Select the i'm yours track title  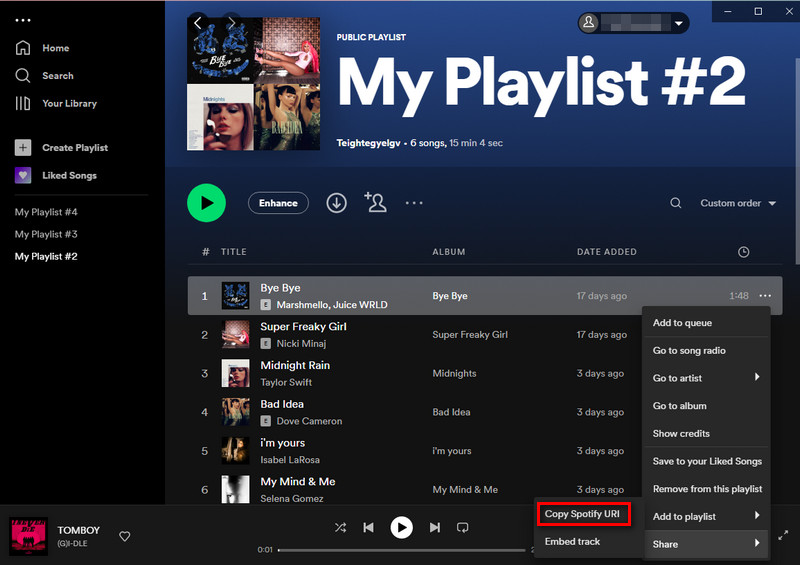coord(282,443)
